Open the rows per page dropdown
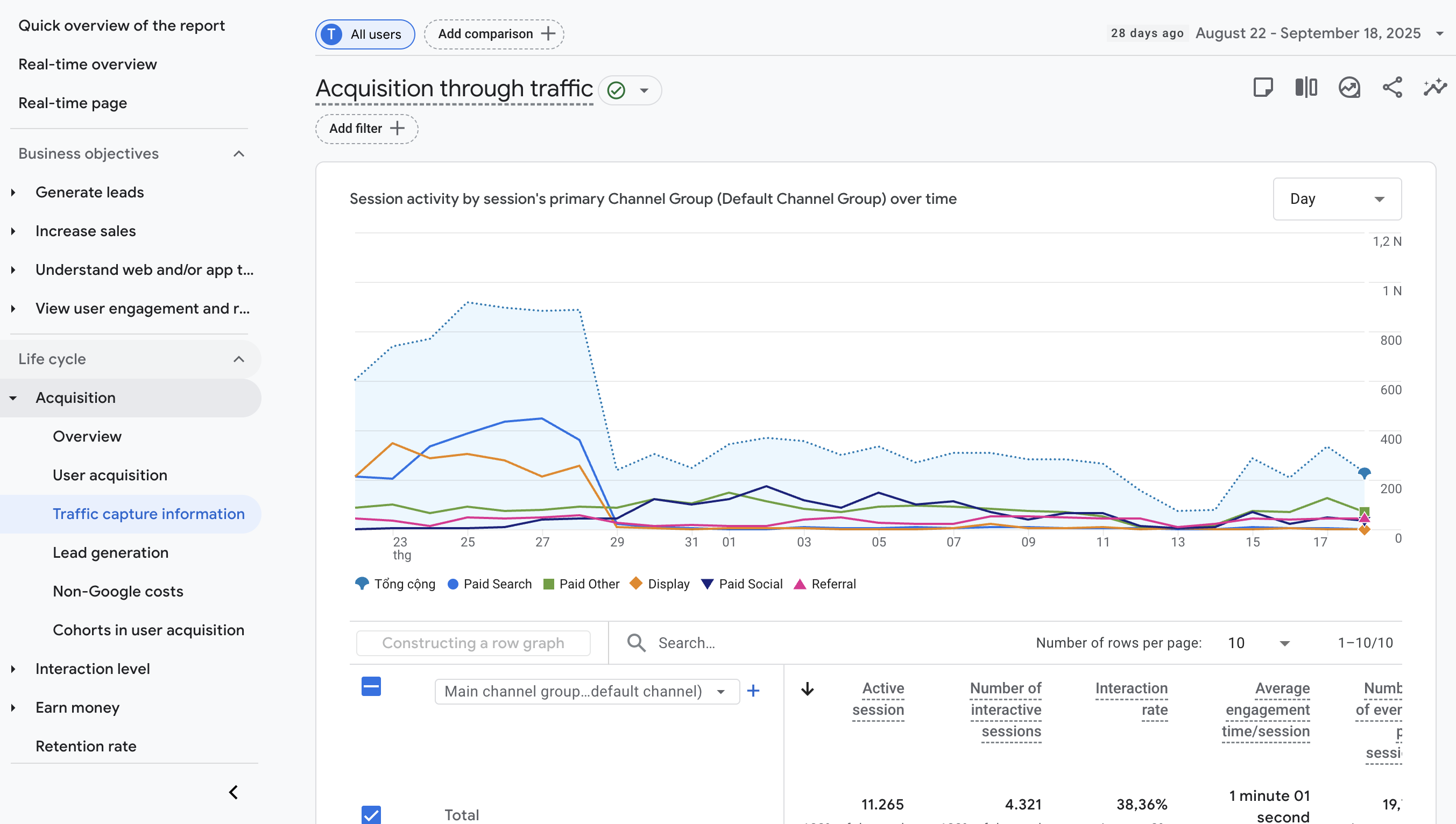Image resolution: width=1456 pixels, height=824 pixels. point(1259,643)
